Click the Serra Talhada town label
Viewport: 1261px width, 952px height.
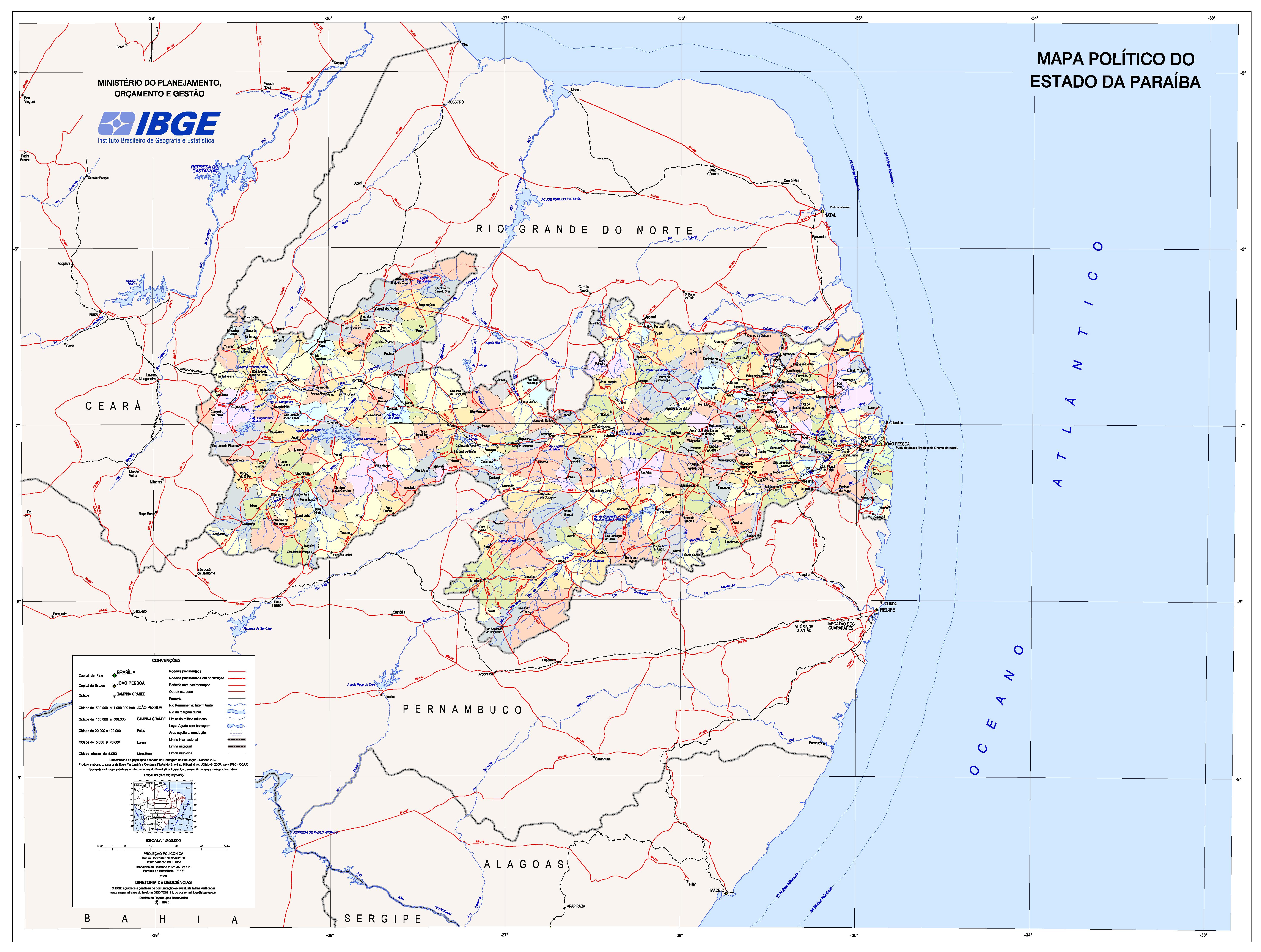pos(278,604)
